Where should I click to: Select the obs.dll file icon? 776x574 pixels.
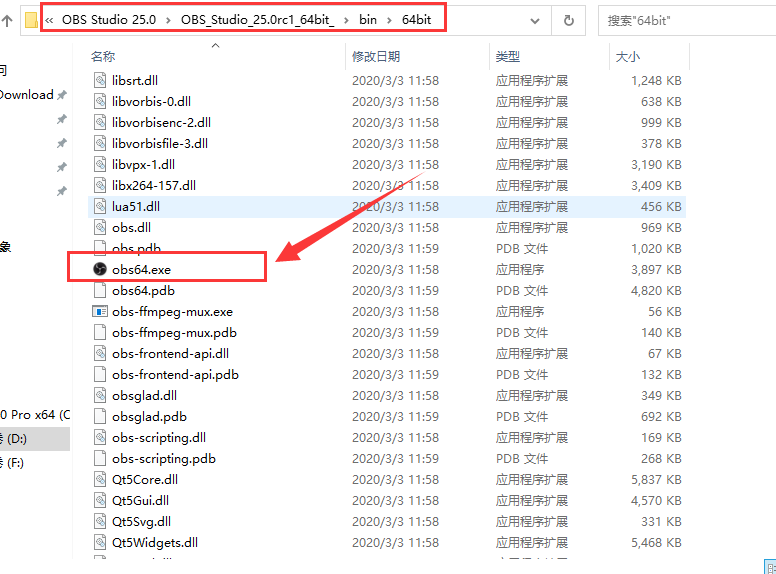pyautogui.click(x=100, y=228)
